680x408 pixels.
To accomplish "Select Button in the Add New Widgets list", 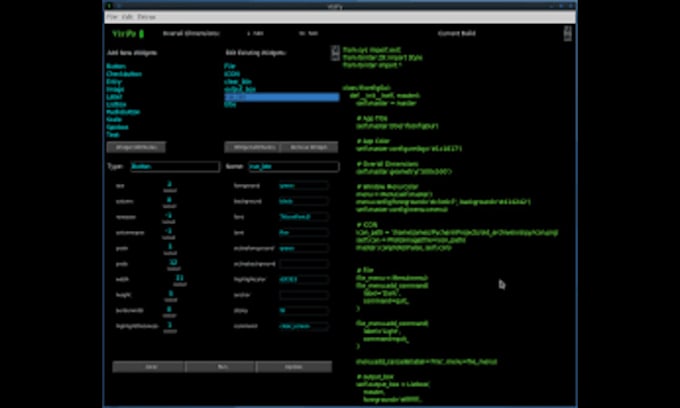I will click(116, 66).
